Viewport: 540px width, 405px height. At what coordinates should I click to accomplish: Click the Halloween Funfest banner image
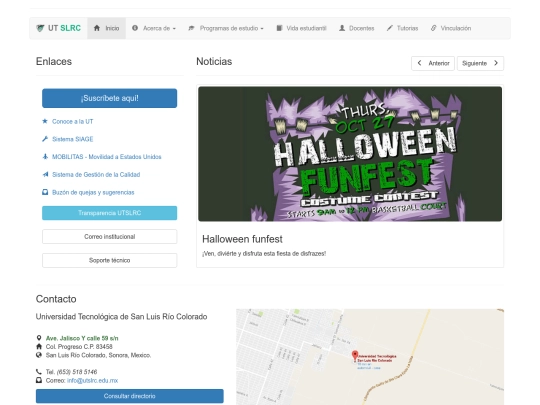(x=350, y=154)
